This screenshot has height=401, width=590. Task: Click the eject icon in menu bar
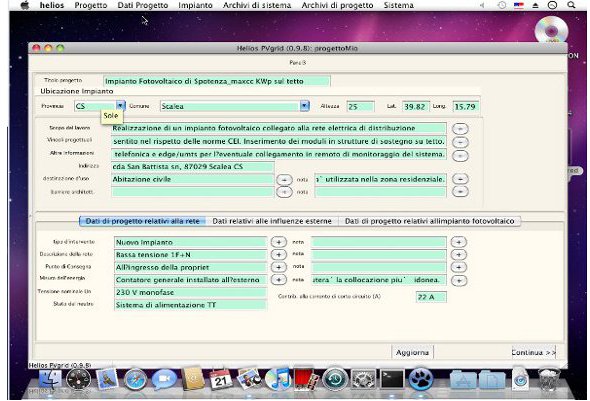point(535,5)
